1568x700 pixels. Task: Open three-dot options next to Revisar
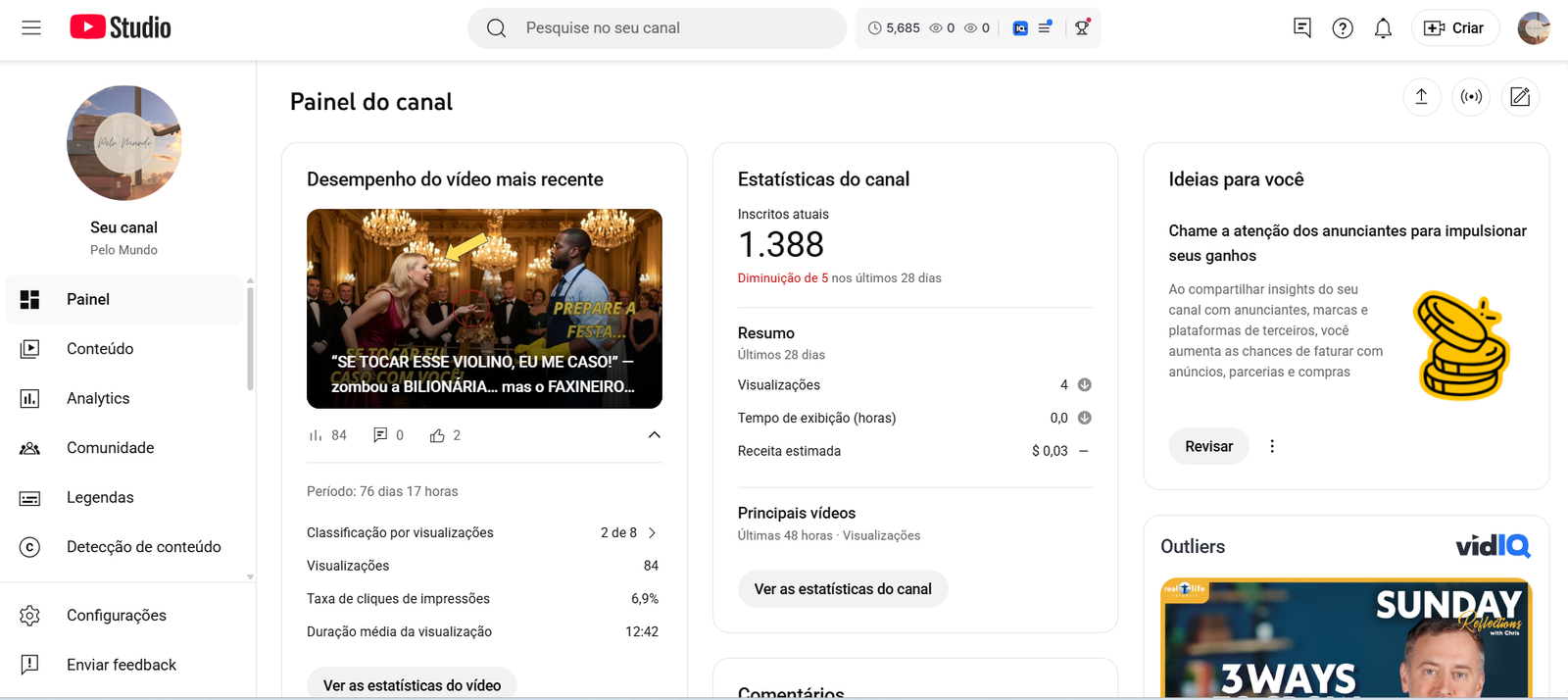click(1272, 446)
